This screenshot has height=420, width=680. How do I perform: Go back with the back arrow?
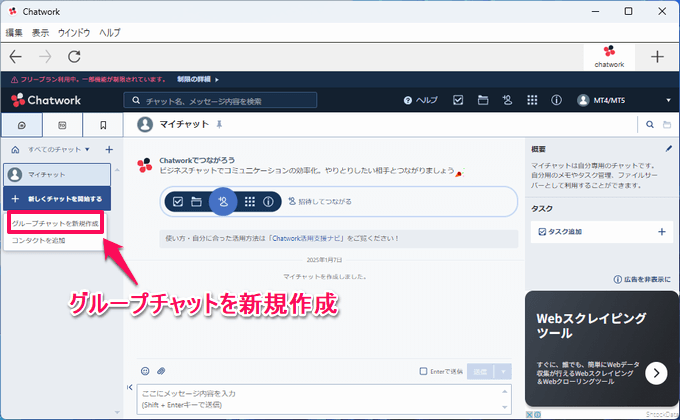[x=16, y=56]
